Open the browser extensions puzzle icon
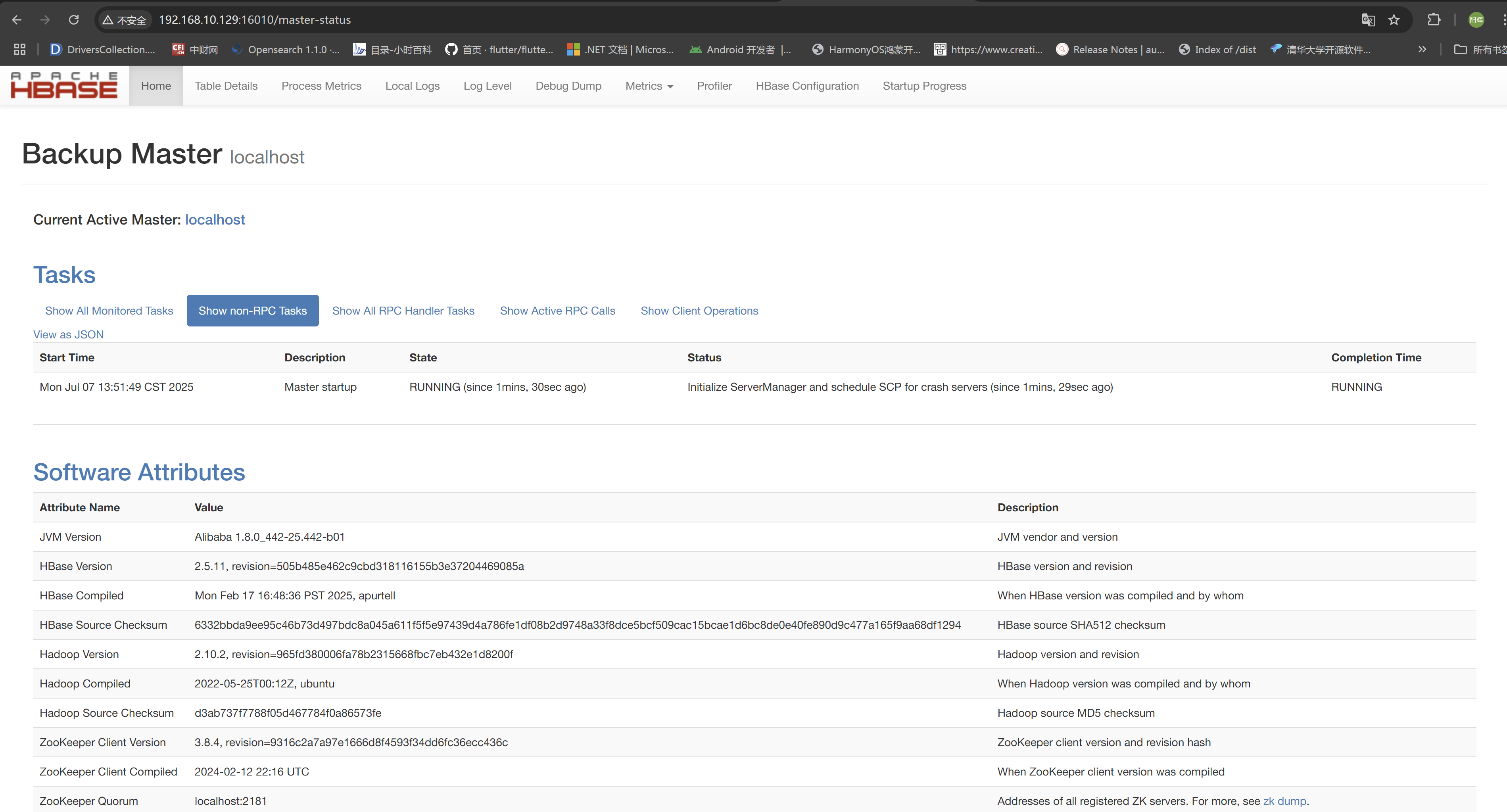This screenshot has width=1507, height=812. (1433, 20)
